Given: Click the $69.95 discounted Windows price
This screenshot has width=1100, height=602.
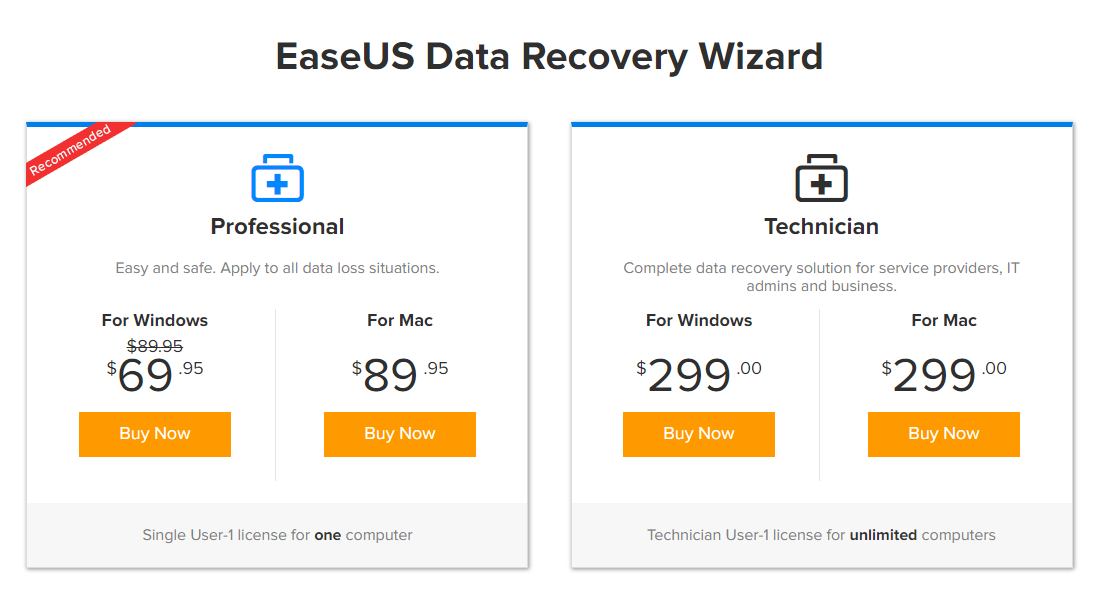Looking at the screenshot, I should pos(155,375).
